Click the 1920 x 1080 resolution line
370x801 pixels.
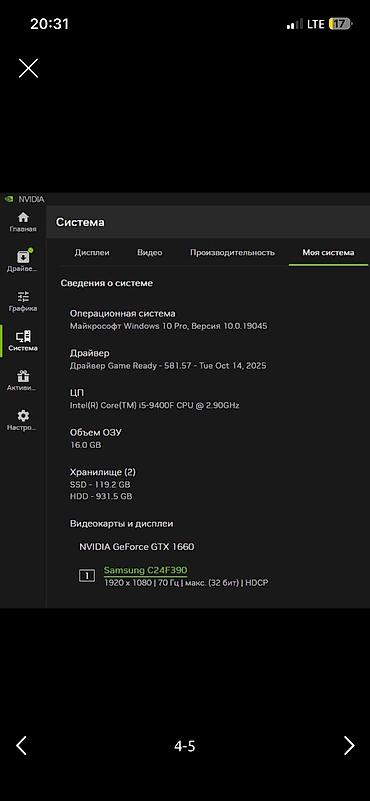[x=186, y=582]
